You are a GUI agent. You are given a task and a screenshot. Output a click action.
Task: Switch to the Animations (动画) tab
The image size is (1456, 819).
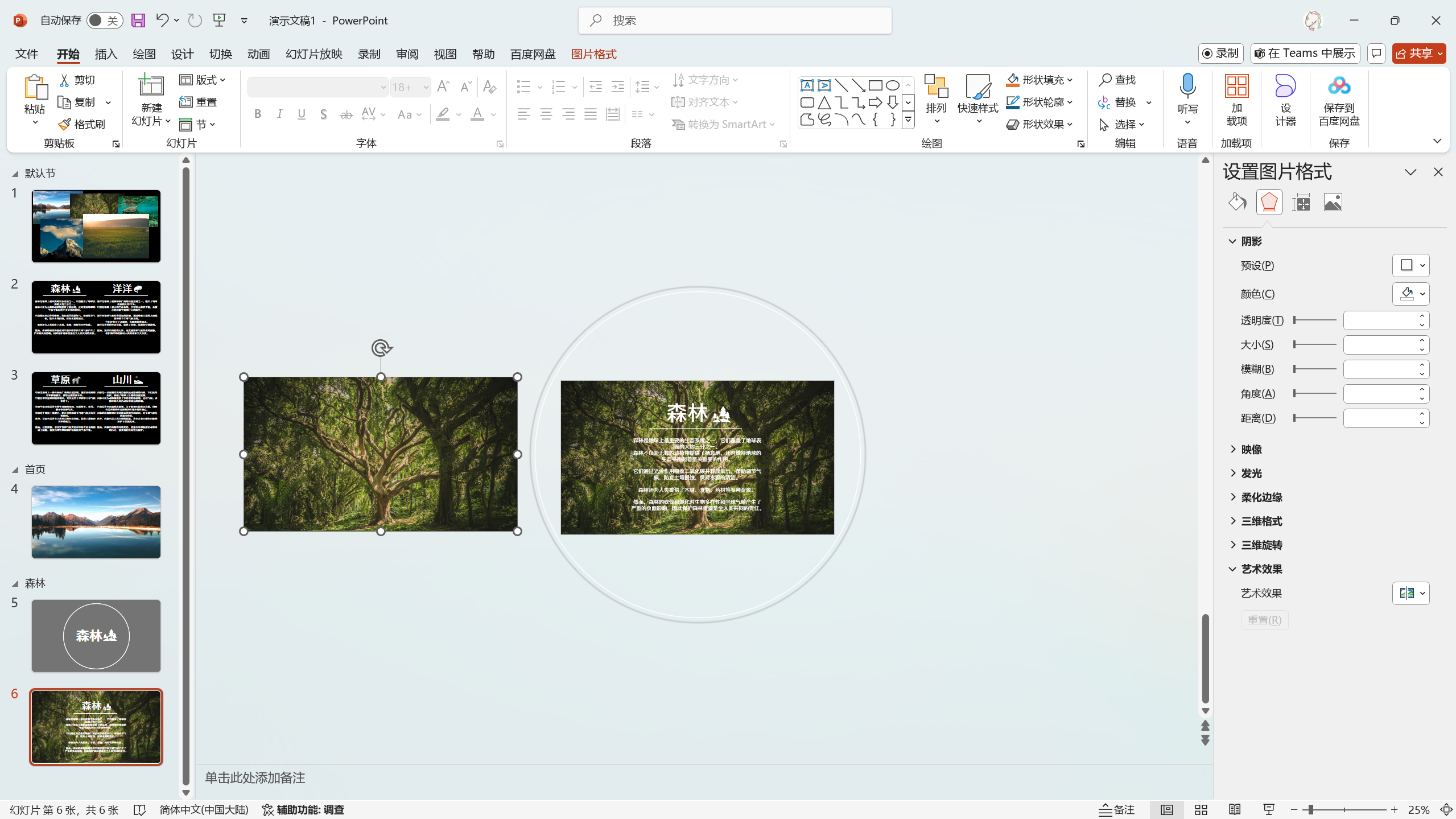click(258, 53)
